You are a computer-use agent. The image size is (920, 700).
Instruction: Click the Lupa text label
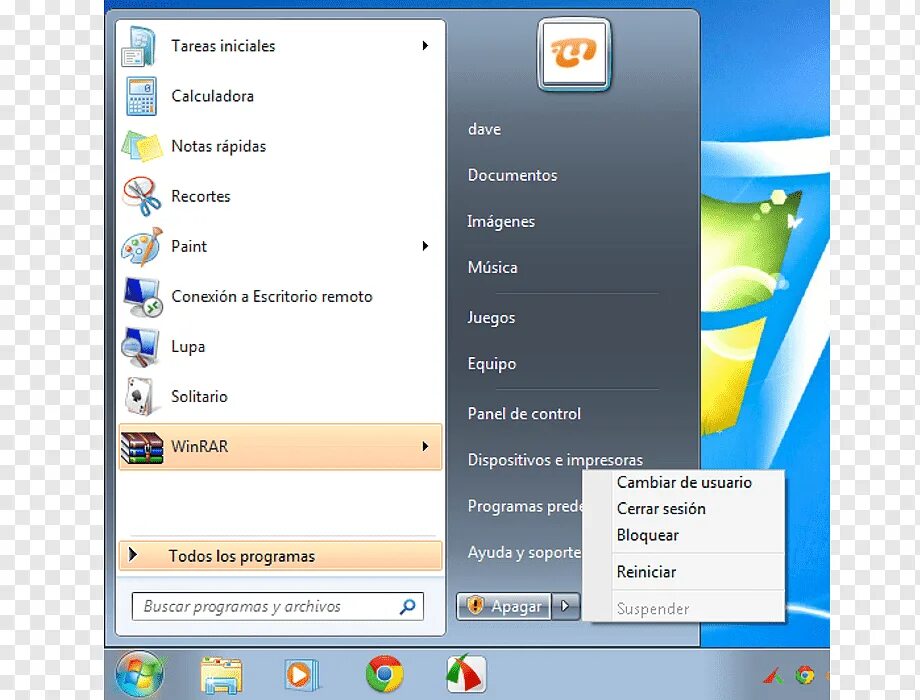coord(188,347)
